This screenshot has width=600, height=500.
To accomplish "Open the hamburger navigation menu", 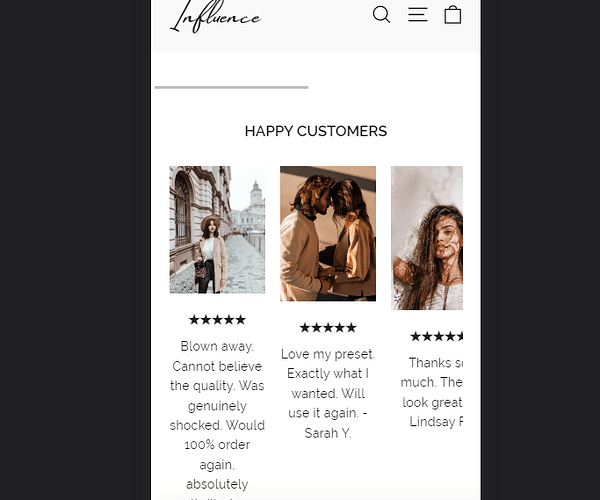I will (x=417, y=15).
